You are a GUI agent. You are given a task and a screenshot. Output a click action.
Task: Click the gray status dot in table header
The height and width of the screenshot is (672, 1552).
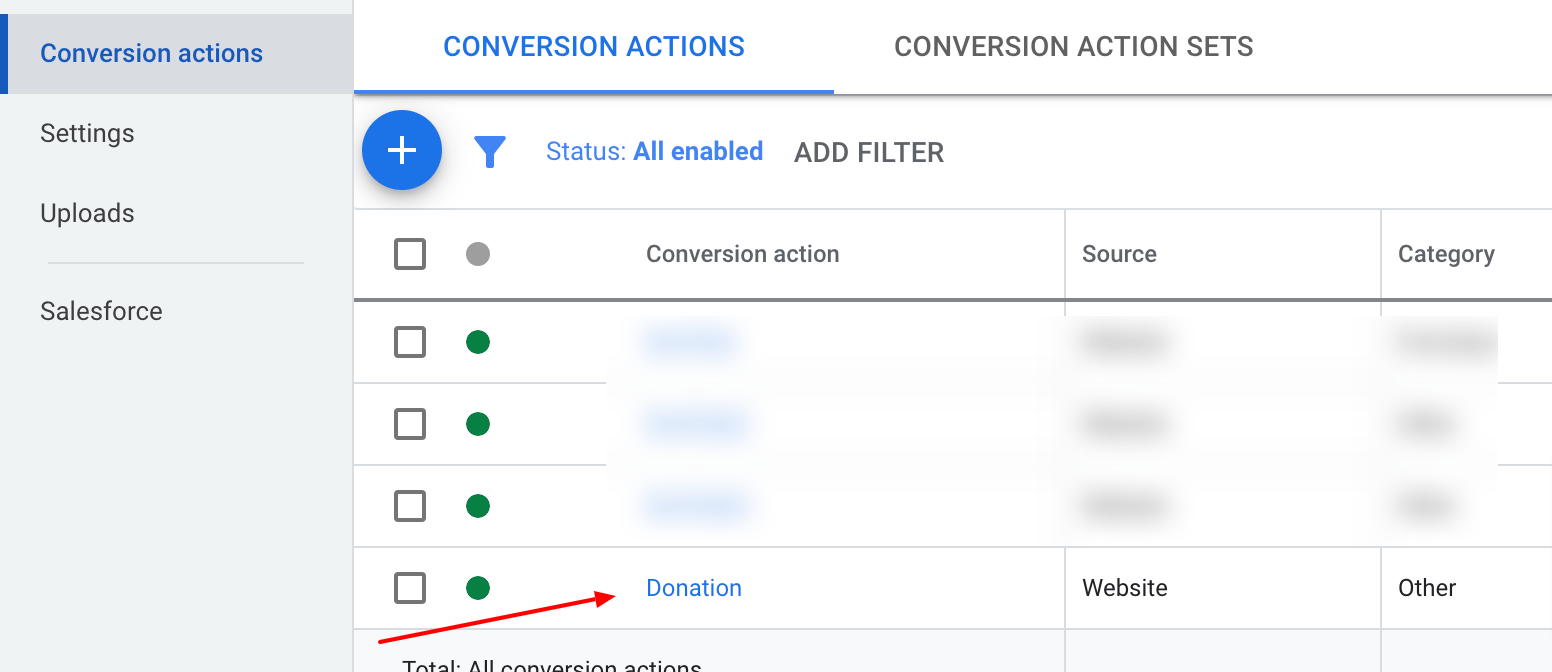point(478,254)
